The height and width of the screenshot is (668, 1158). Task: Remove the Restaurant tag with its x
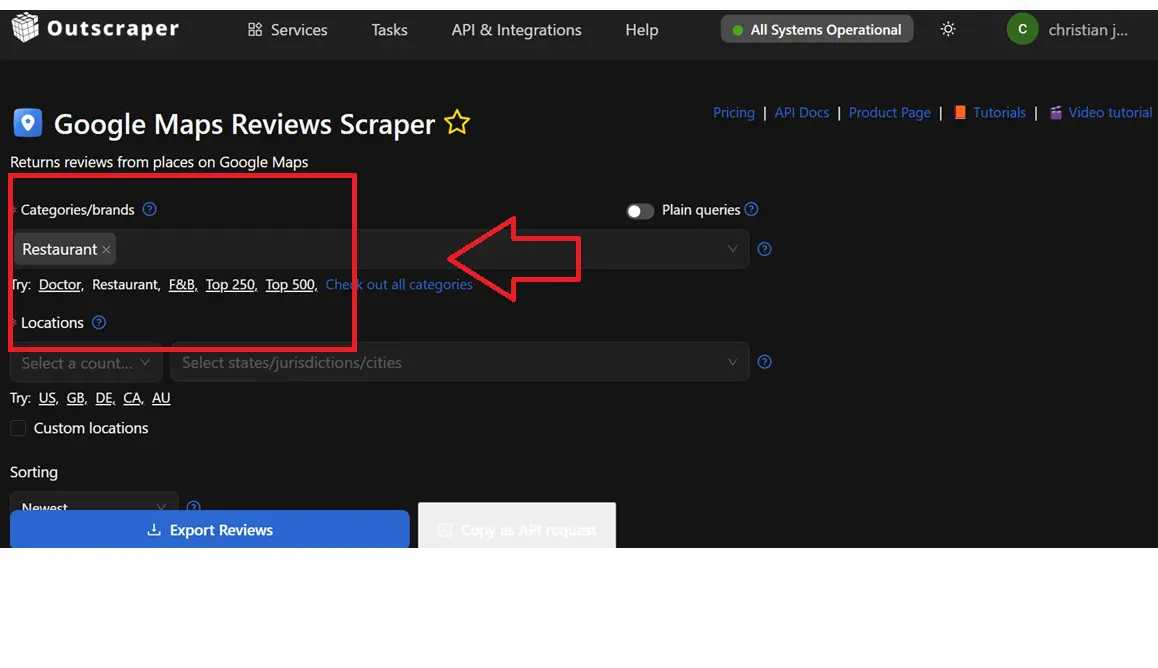click(x=107, y=250)
